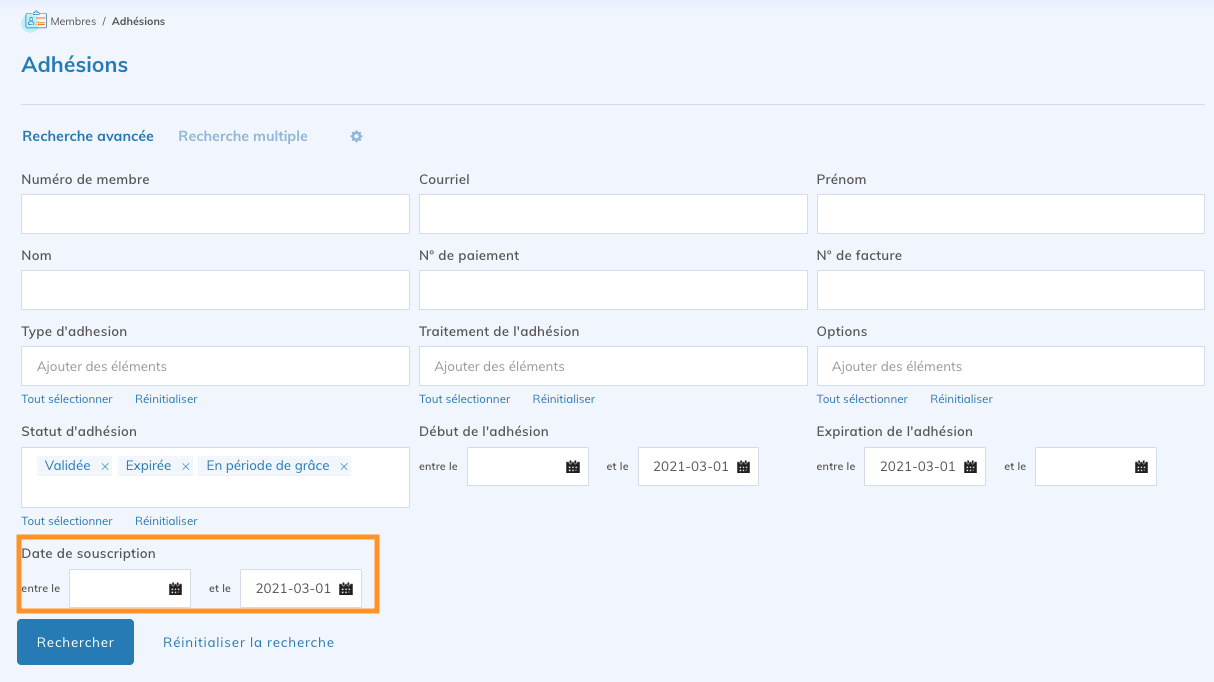Viewport: 1214px width, 682px height.
Task: Open calendar for Début de l'adhésion start date
Action: coord(573,467)
